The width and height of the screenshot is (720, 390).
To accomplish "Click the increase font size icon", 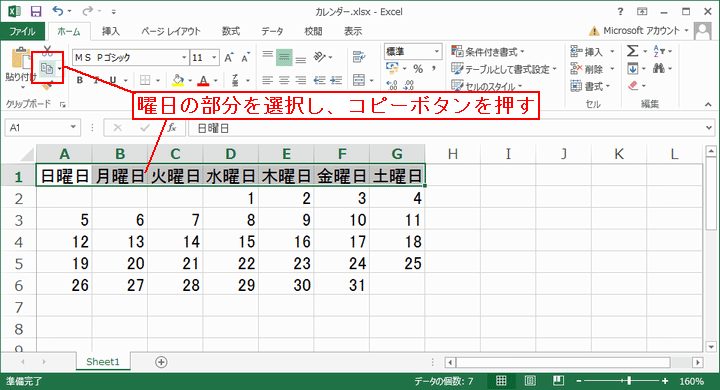I will tap(228, 57).
